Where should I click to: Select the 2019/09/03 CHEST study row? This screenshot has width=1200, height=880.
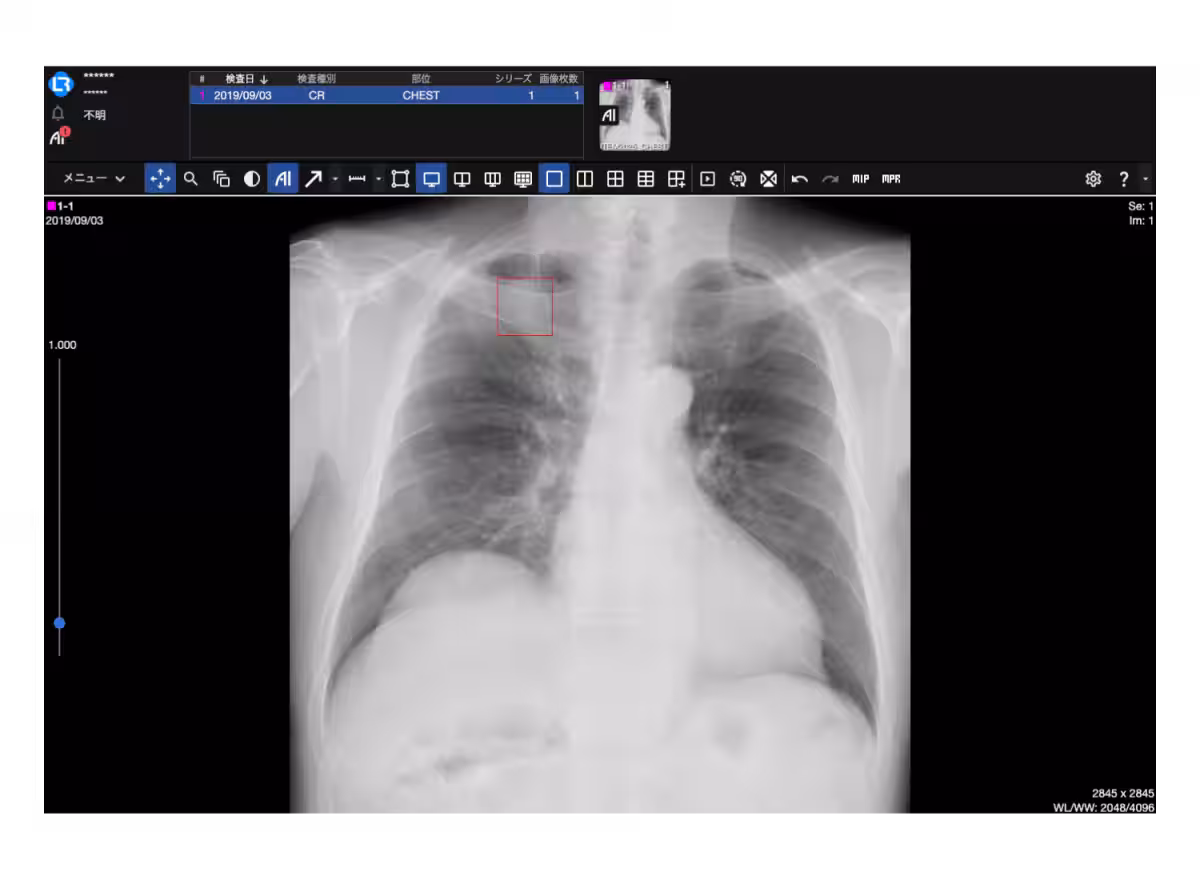coord(386,96)
